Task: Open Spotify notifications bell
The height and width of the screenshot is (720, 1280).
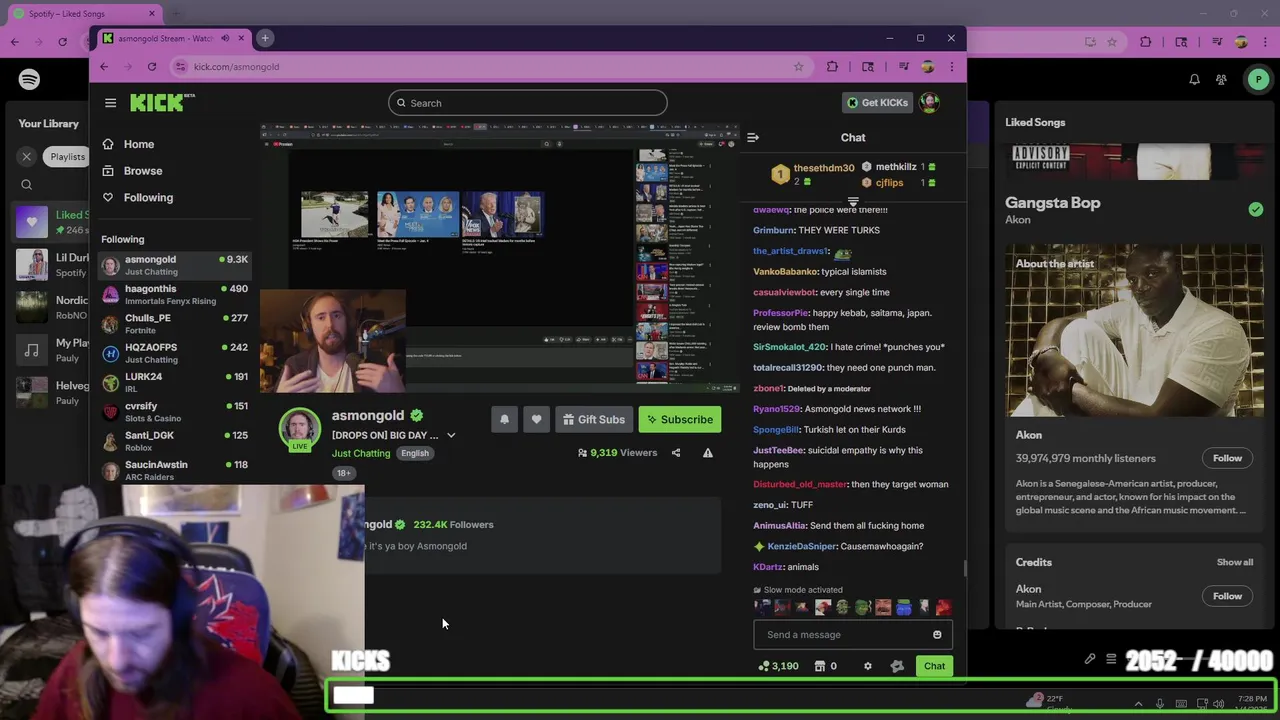Action: pyautogui.click(x=1194, y=79)
